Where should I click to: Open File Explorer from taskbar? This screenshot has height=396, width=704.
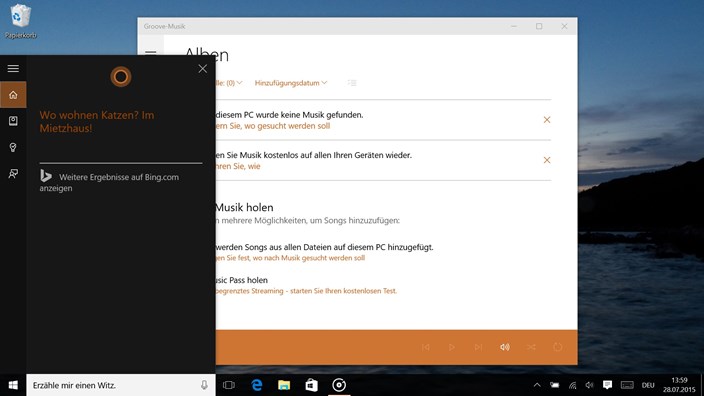click(284, 385)
